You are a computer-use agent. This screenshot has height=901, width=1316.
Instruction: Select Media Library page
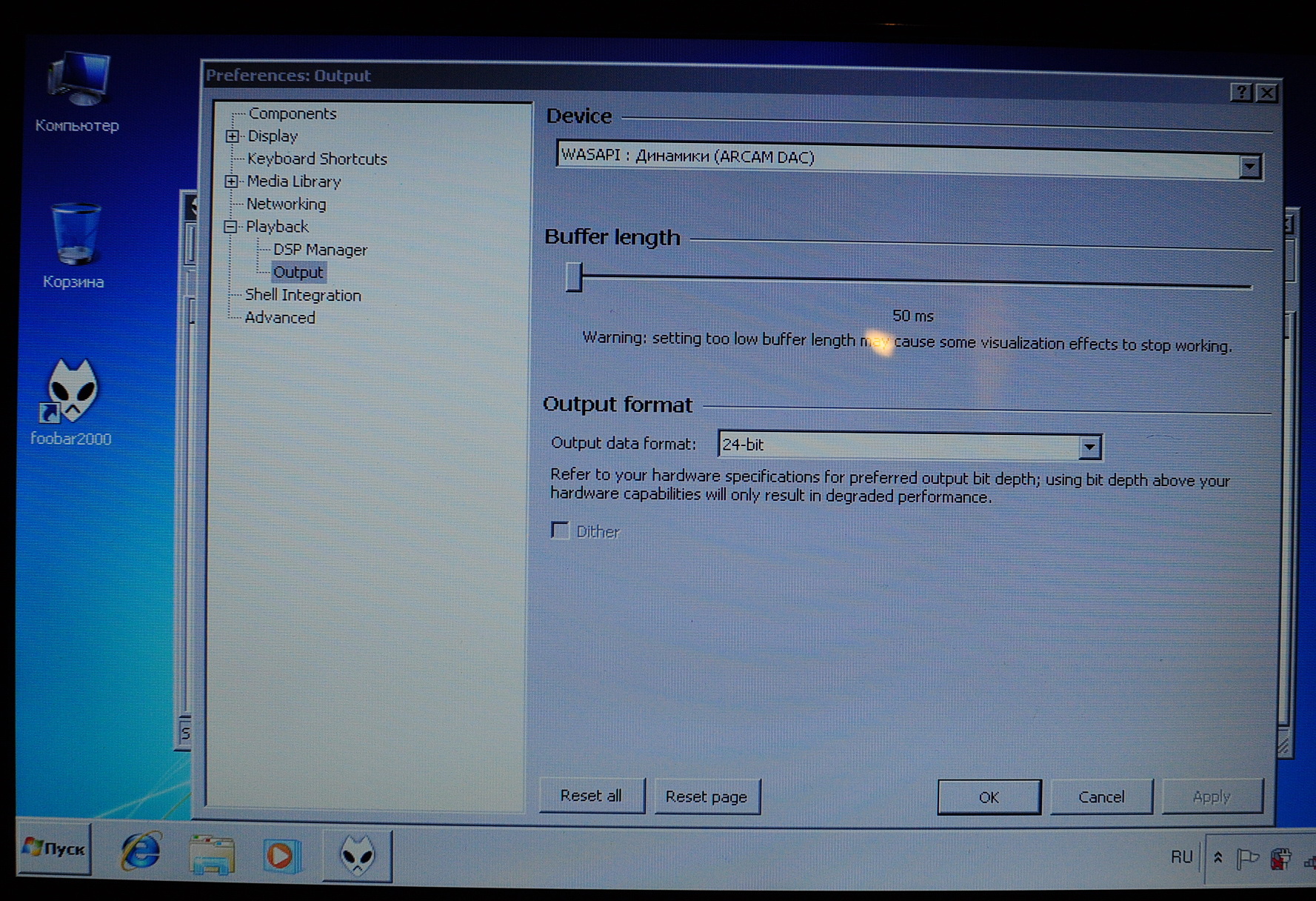294,182
